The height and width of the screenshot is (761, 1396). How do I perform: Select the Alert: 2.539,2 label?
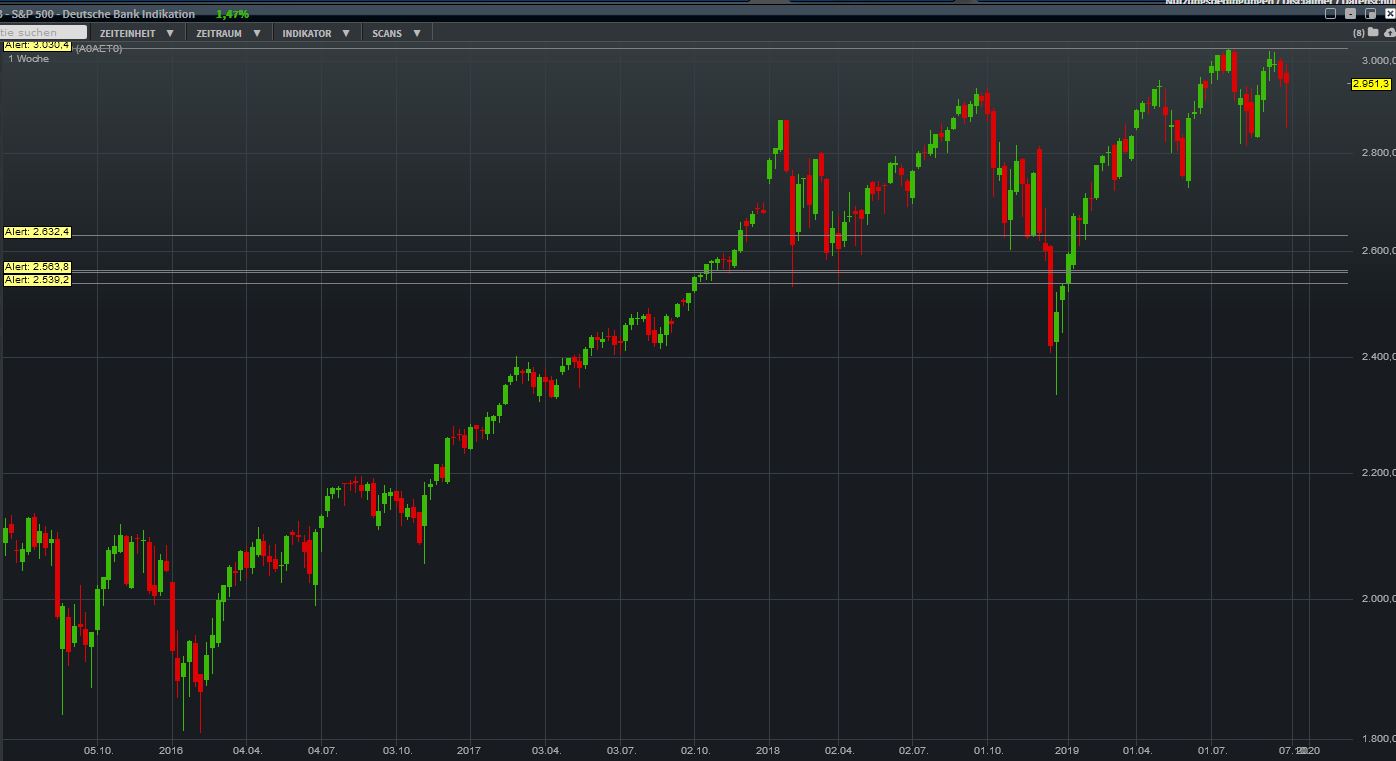(35, 280)
